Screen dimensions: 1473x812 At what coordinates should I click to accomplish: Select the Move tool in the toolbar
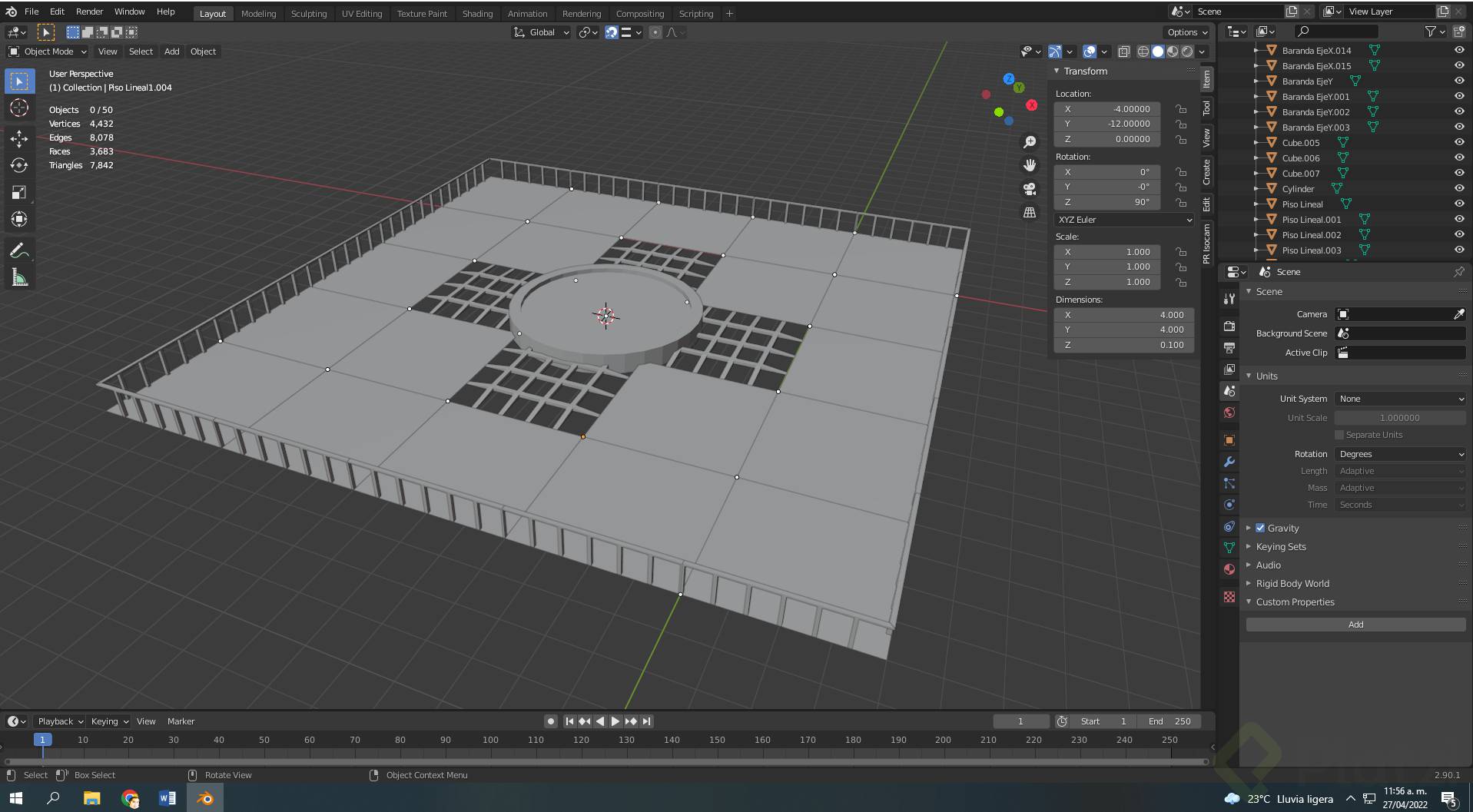[x=19, y=139]
